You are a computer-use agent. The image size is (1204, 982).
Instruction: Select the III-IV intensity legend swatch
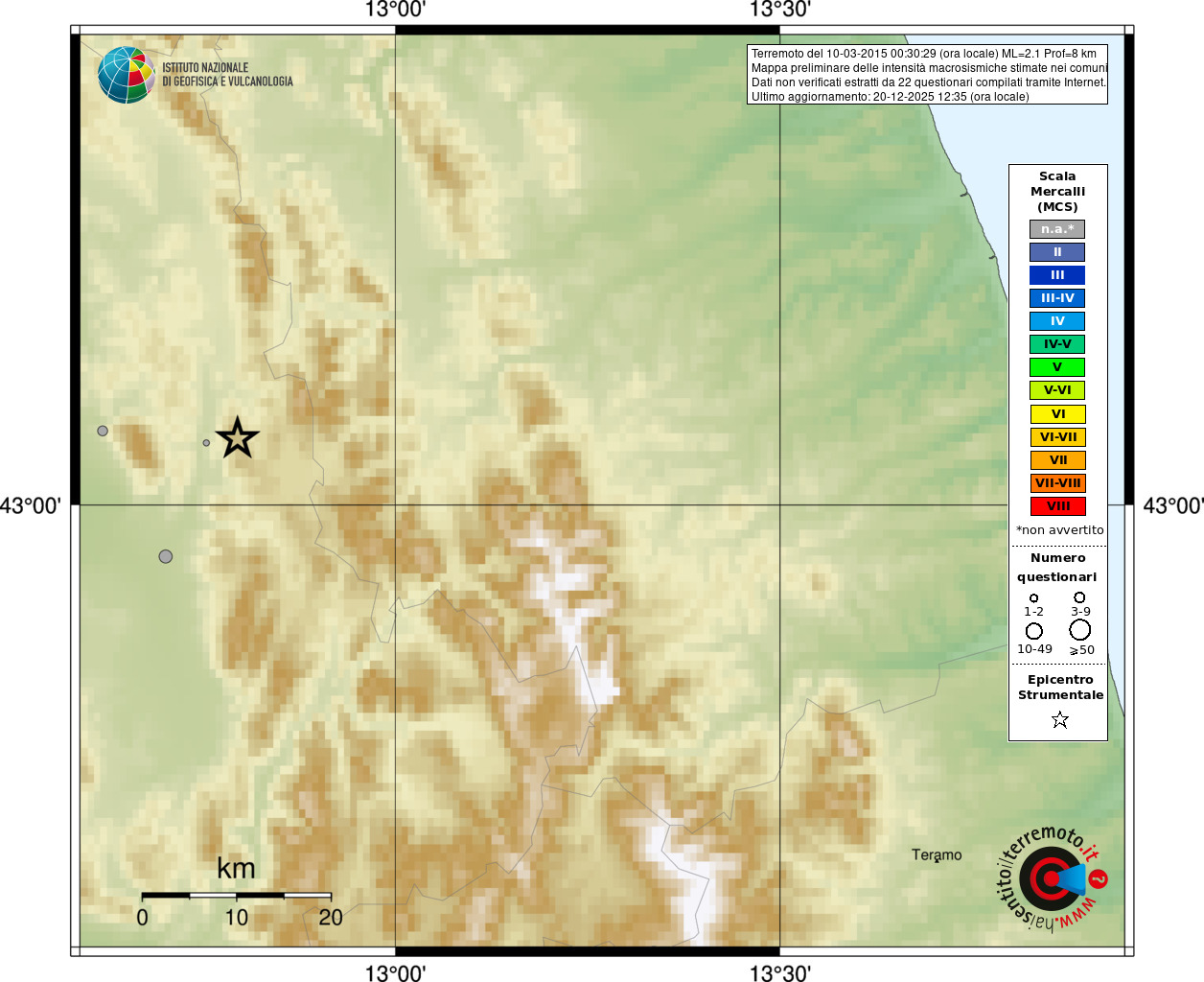pyautogui.click(x=1057, y=298)
